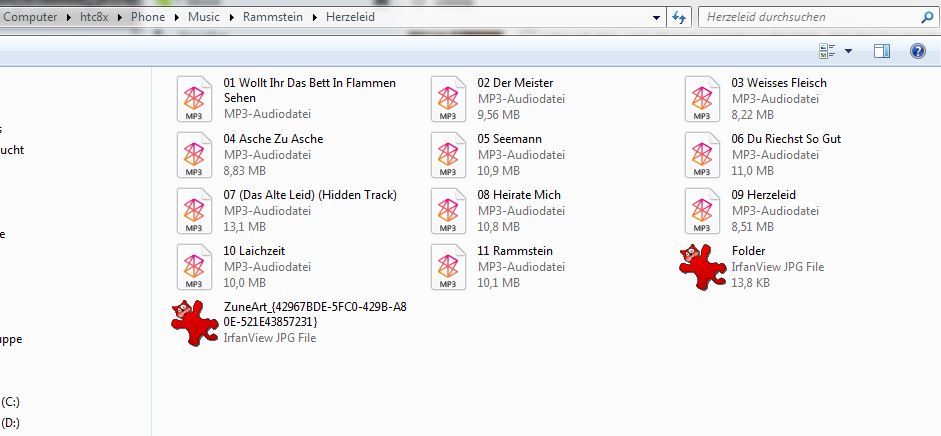Click the '8,22 MB' size of Weisses Fleisch

pos(753,115)
